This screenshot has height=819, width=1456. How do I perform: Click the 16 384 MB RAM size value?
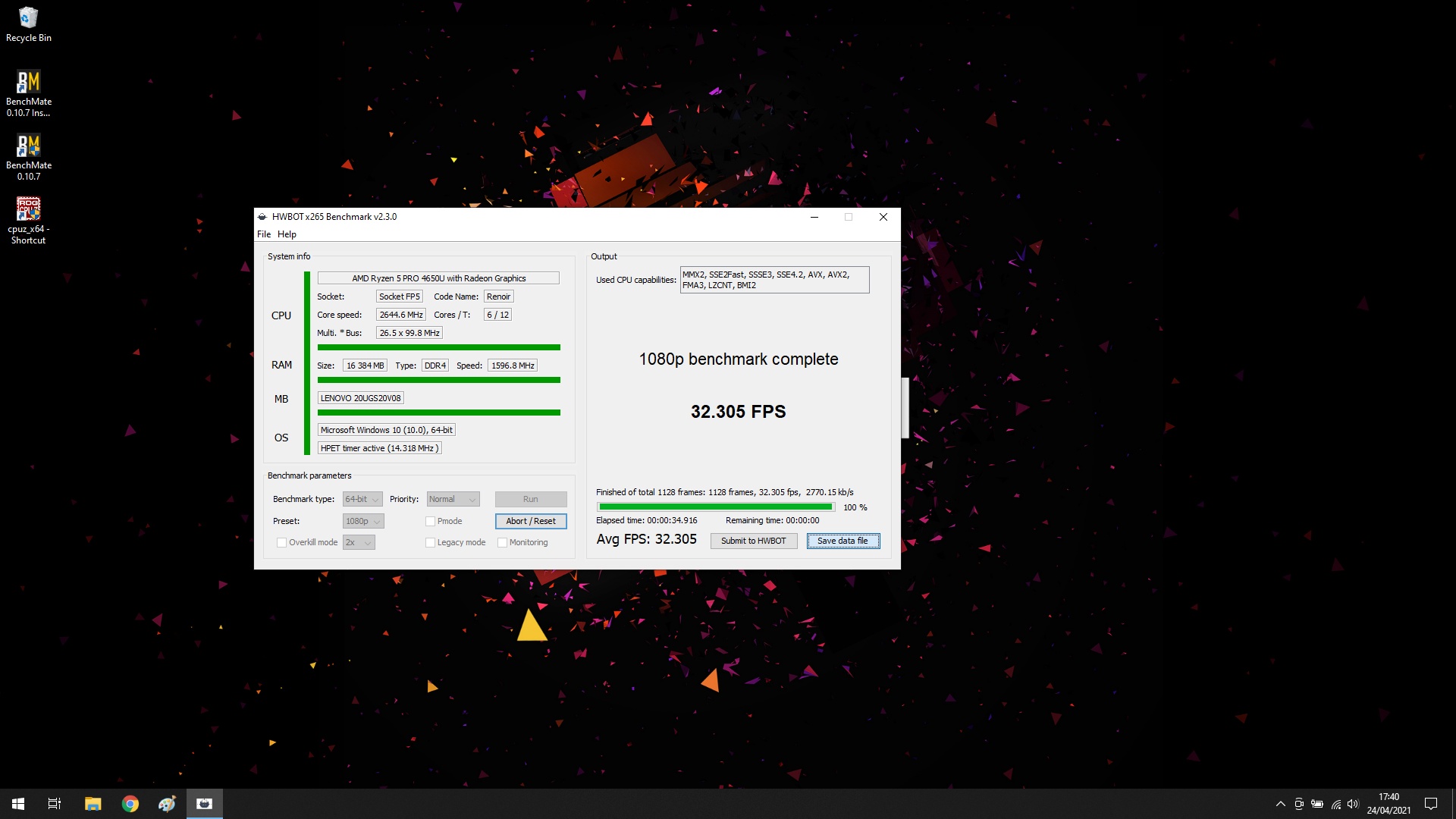pos(366,366)
